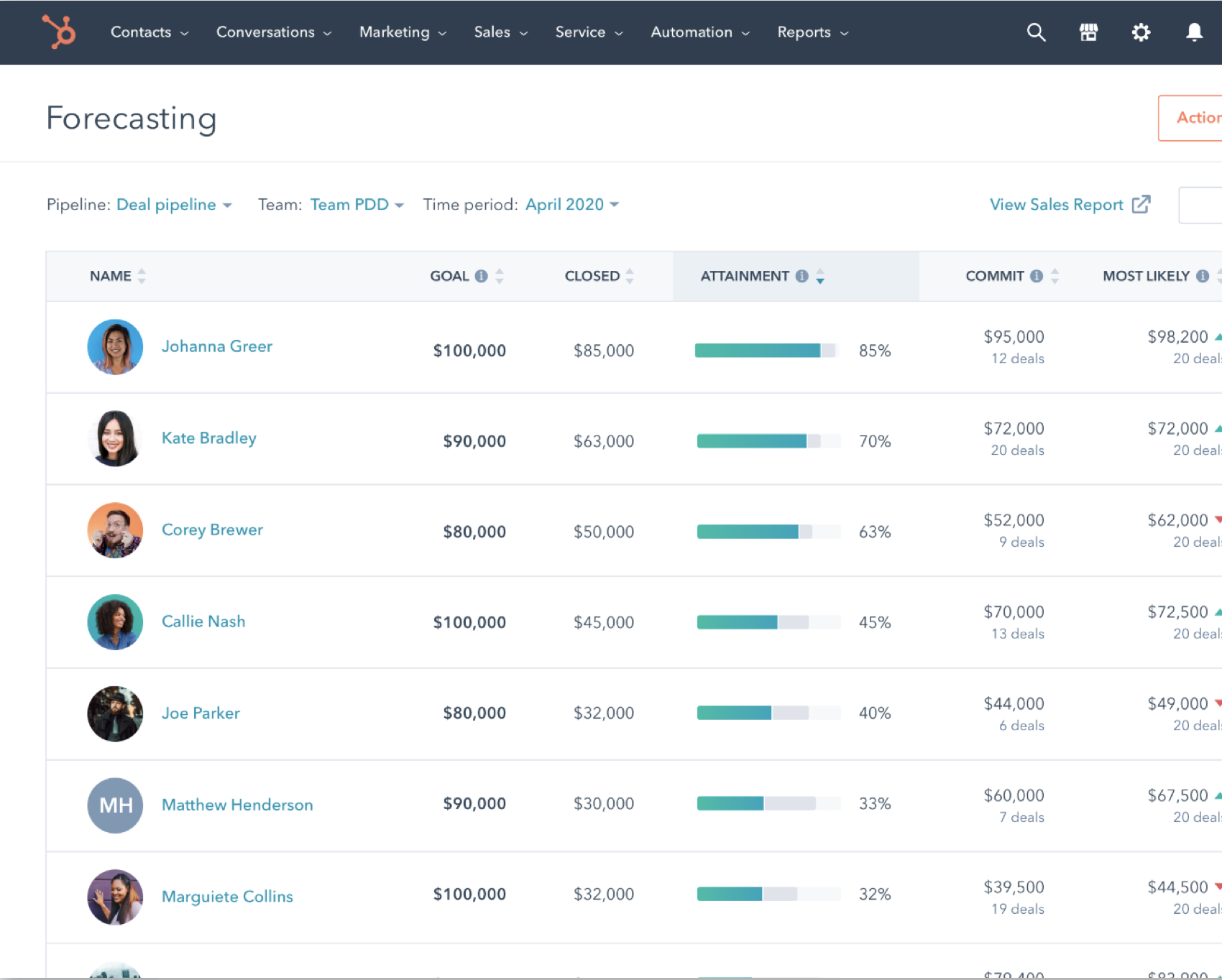Show notifications via bell icon
This screenshot has height=980, width=1222.
[x=1194, y=32]
